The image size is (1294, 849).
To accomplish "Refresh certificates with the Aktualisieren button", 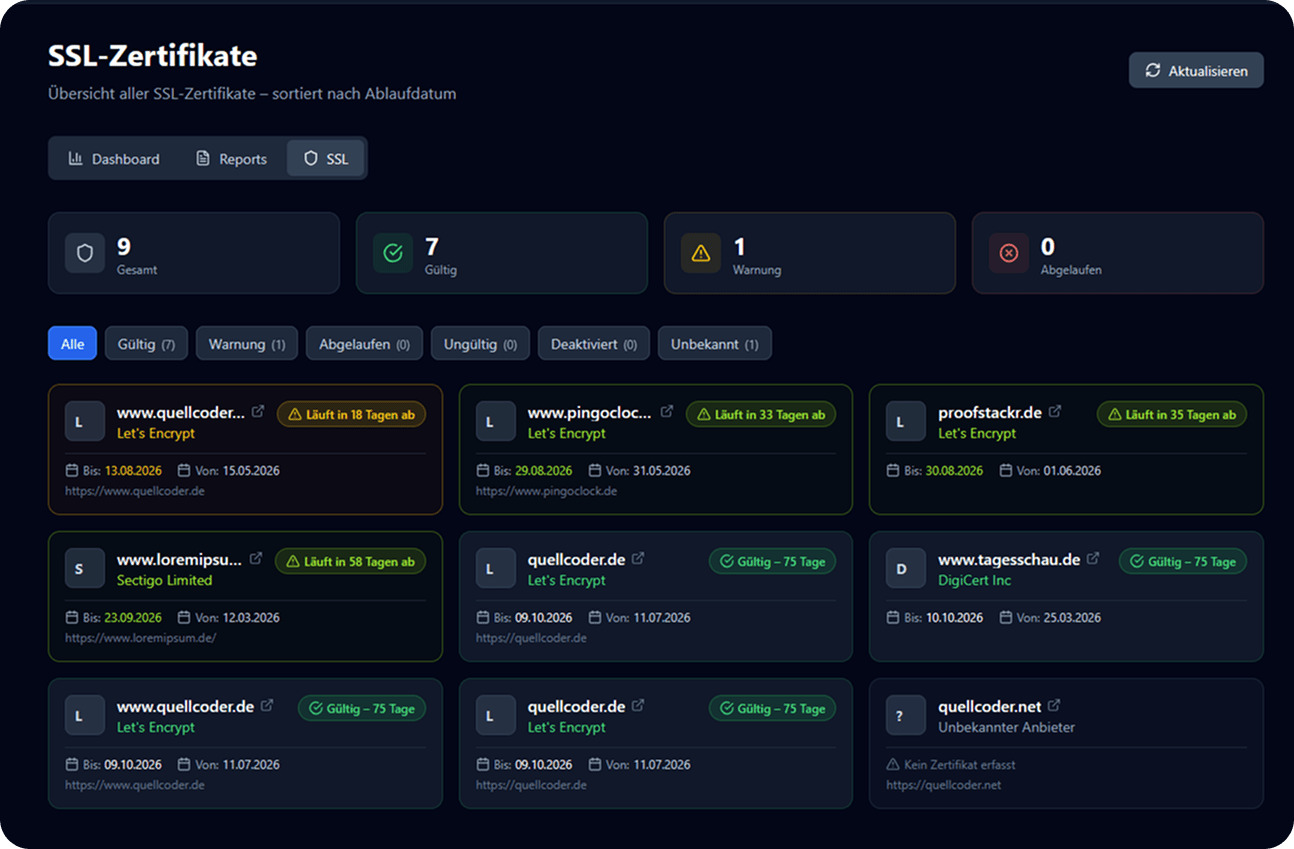I will click(1196, 71).
